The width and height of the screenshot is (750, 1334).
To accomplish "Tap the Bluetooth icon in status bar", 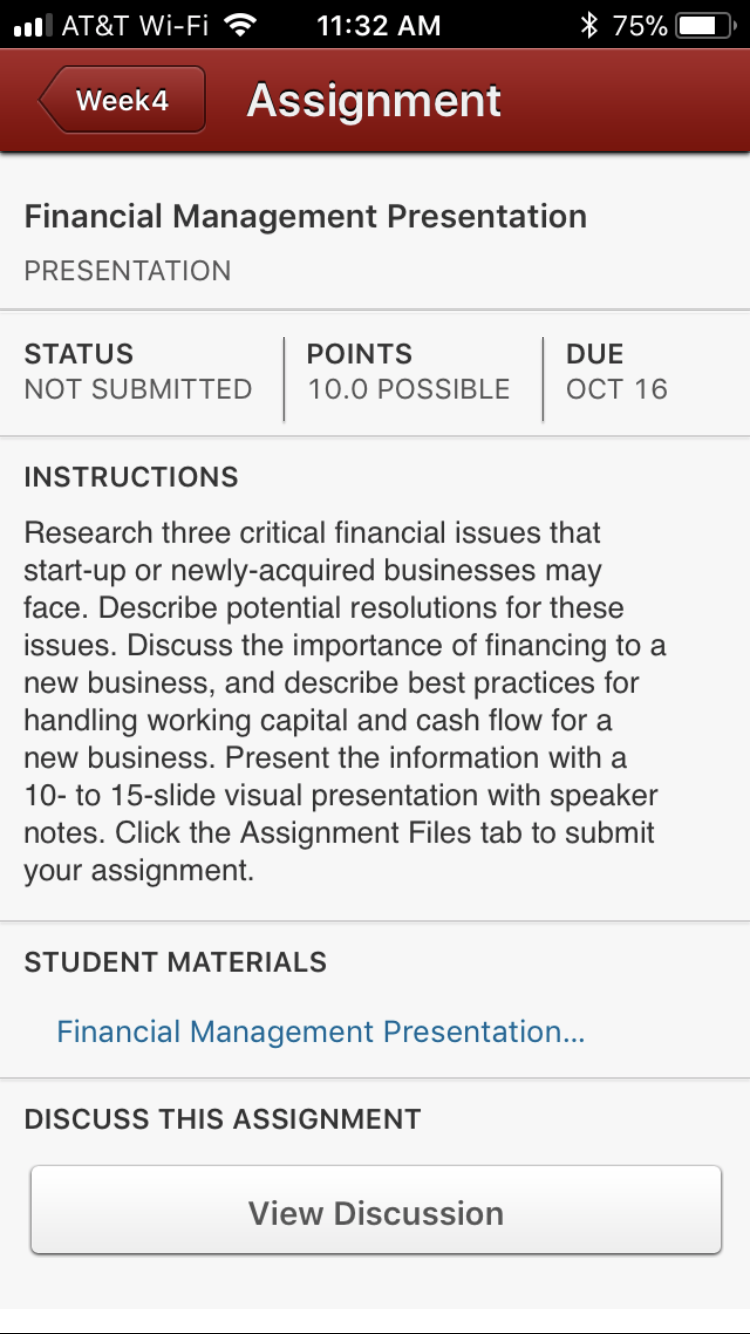I will click(x=590, y=25).
